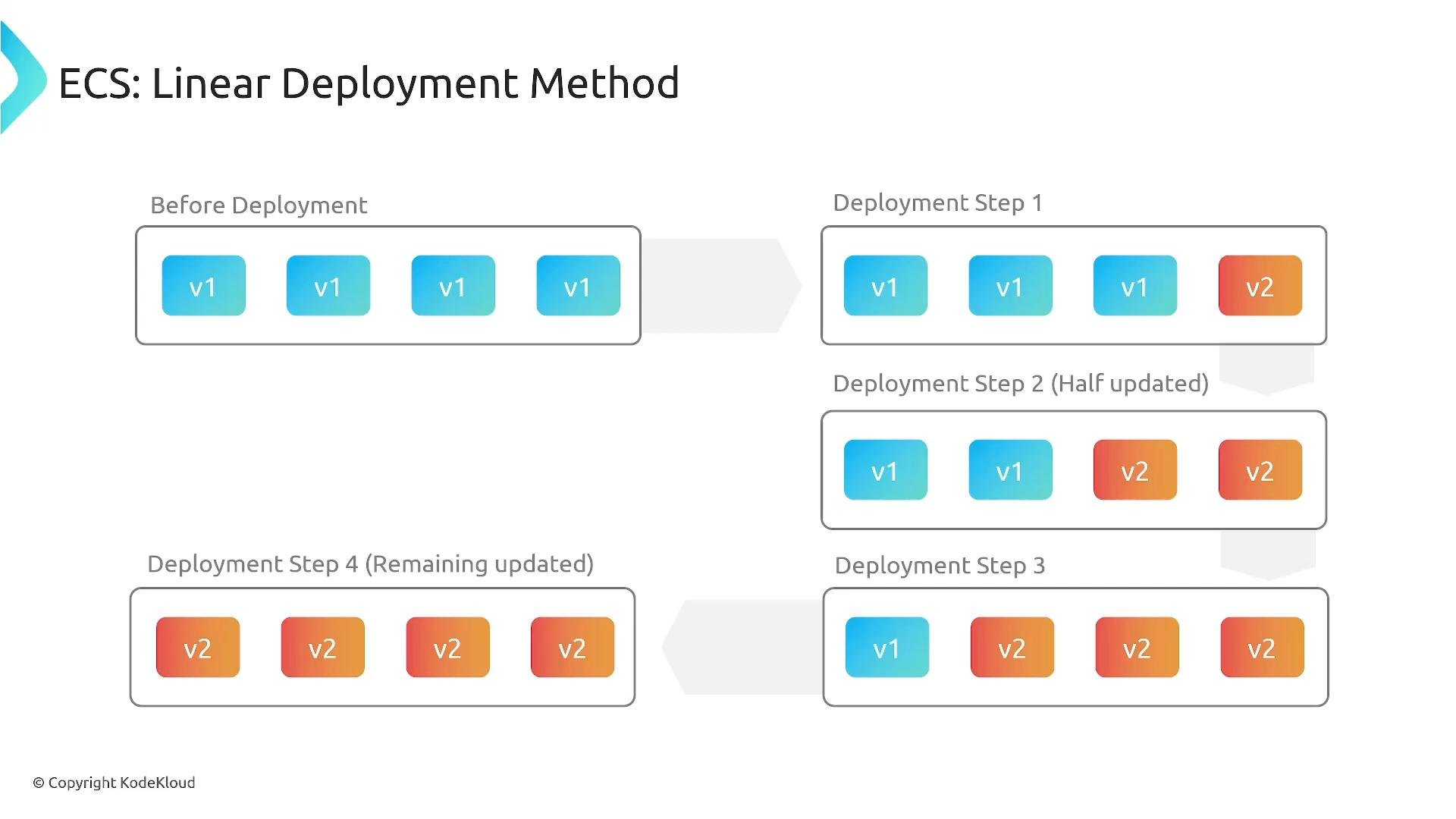Click the 'Deployment Step 3' heading
Viewport: 1456px width, 819px height.
click(x=940, y=566)
